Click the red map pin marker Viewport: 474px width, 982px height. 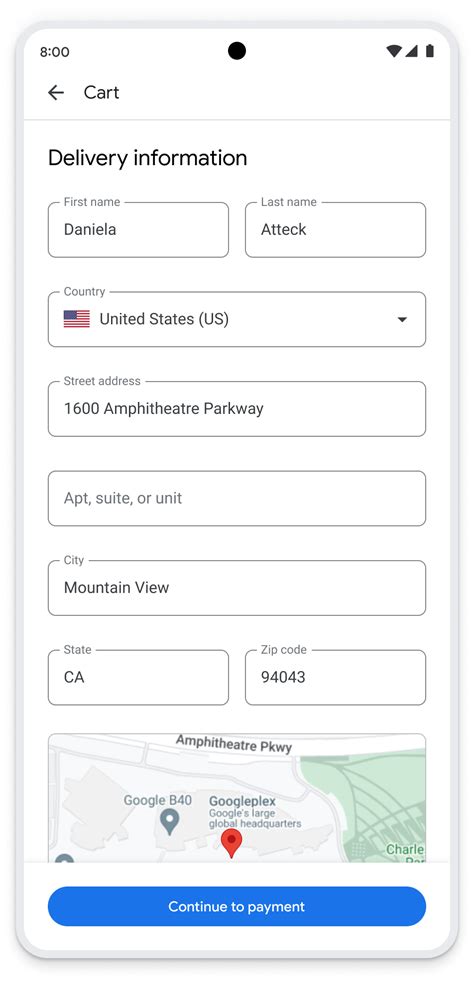[x=232, y=843]
